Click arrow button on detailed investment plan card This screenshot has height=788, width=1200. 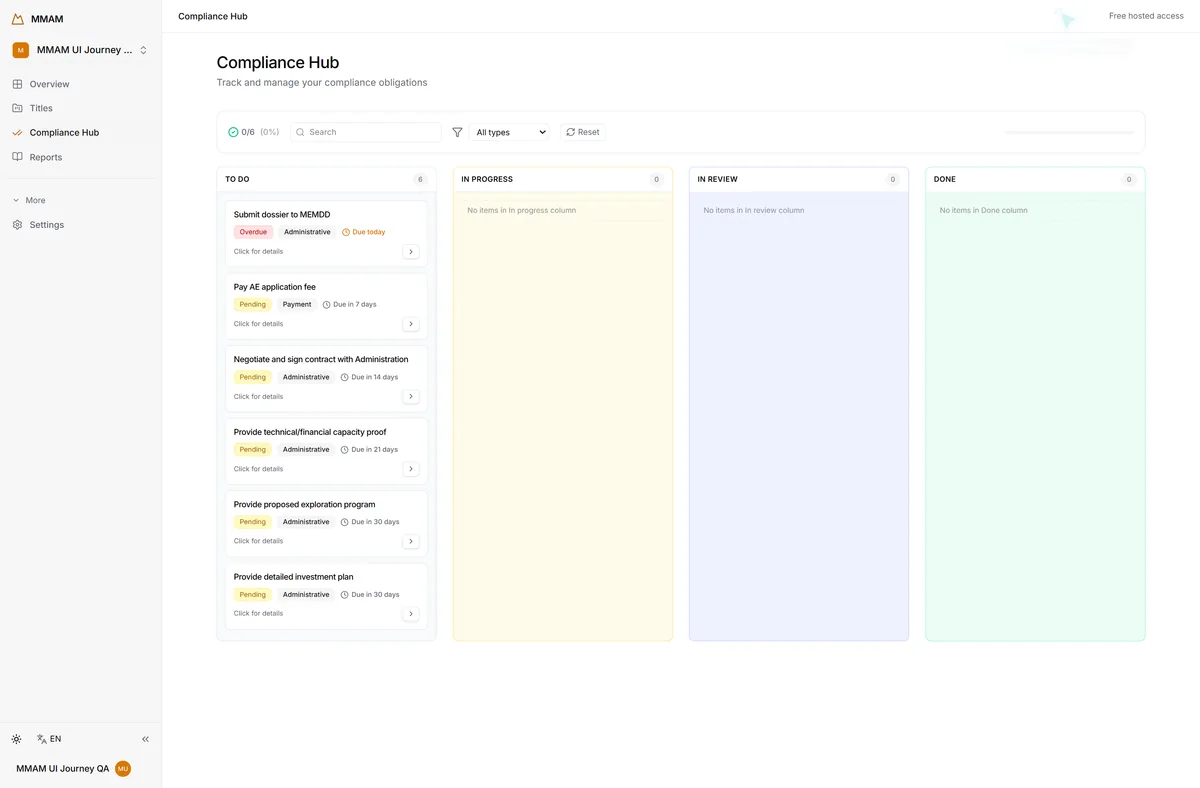(x=411, y=614)
